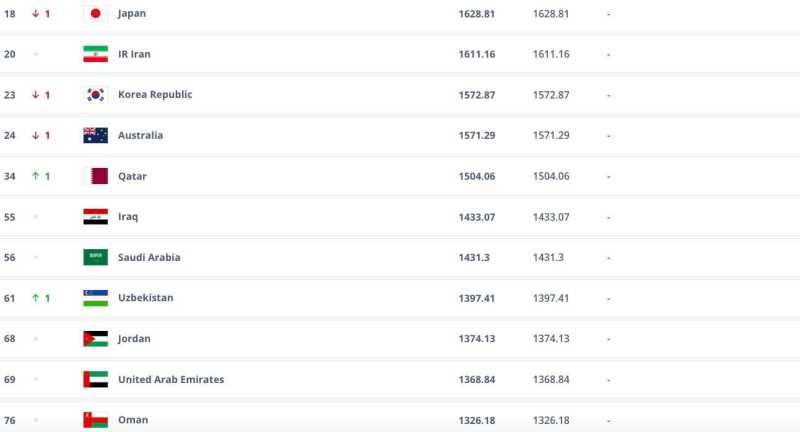Open the Japan team link
800x432 pixels.
(x=132, y=14)
